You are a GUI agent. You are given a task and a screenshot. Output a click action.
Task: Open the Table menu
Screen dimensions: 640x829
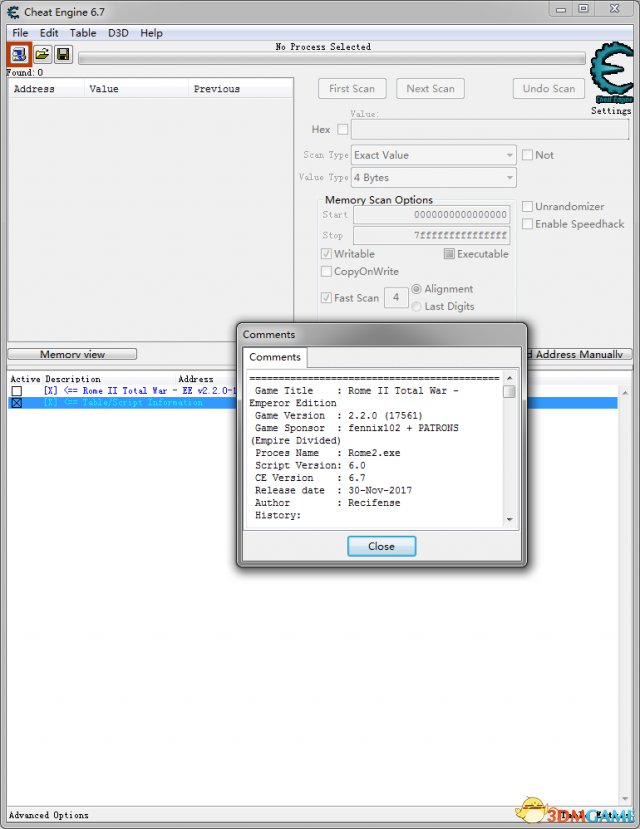click(83, 33)
